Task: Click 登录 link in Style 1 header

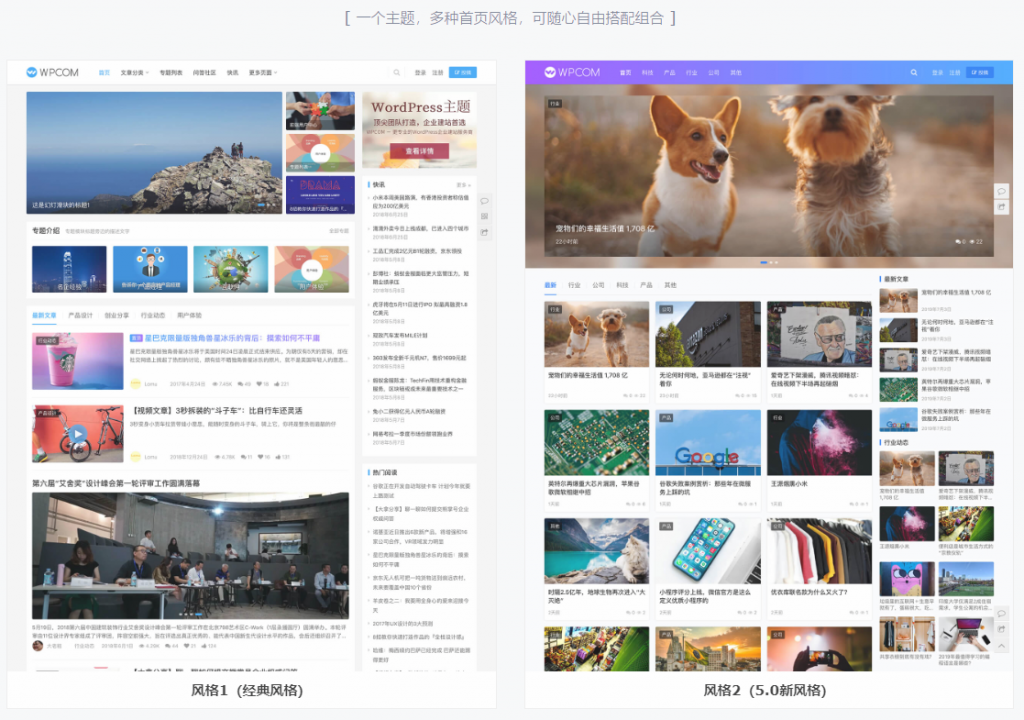Action: click(421, 73)
